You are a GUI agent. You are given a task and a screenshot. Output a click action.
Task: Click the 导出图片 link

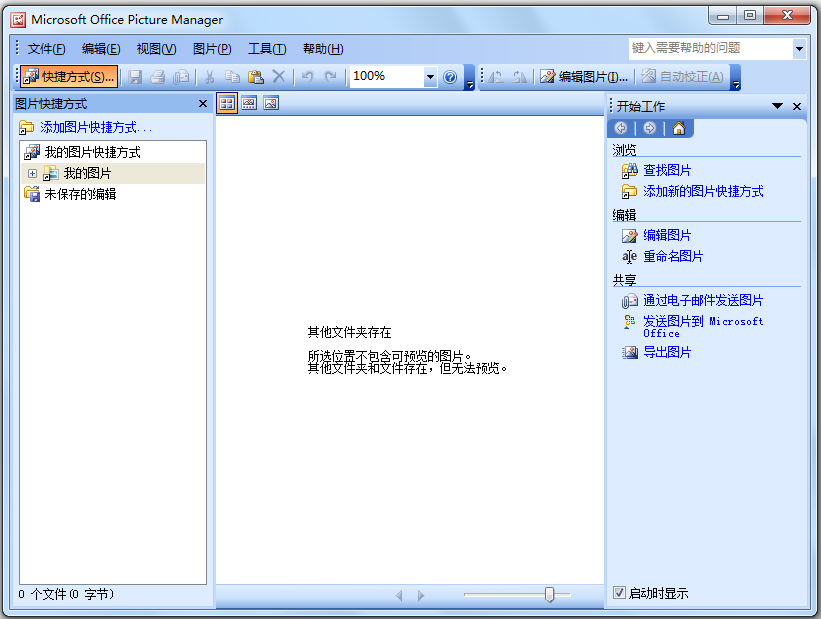pyautogui.click(x=667, y=352)
